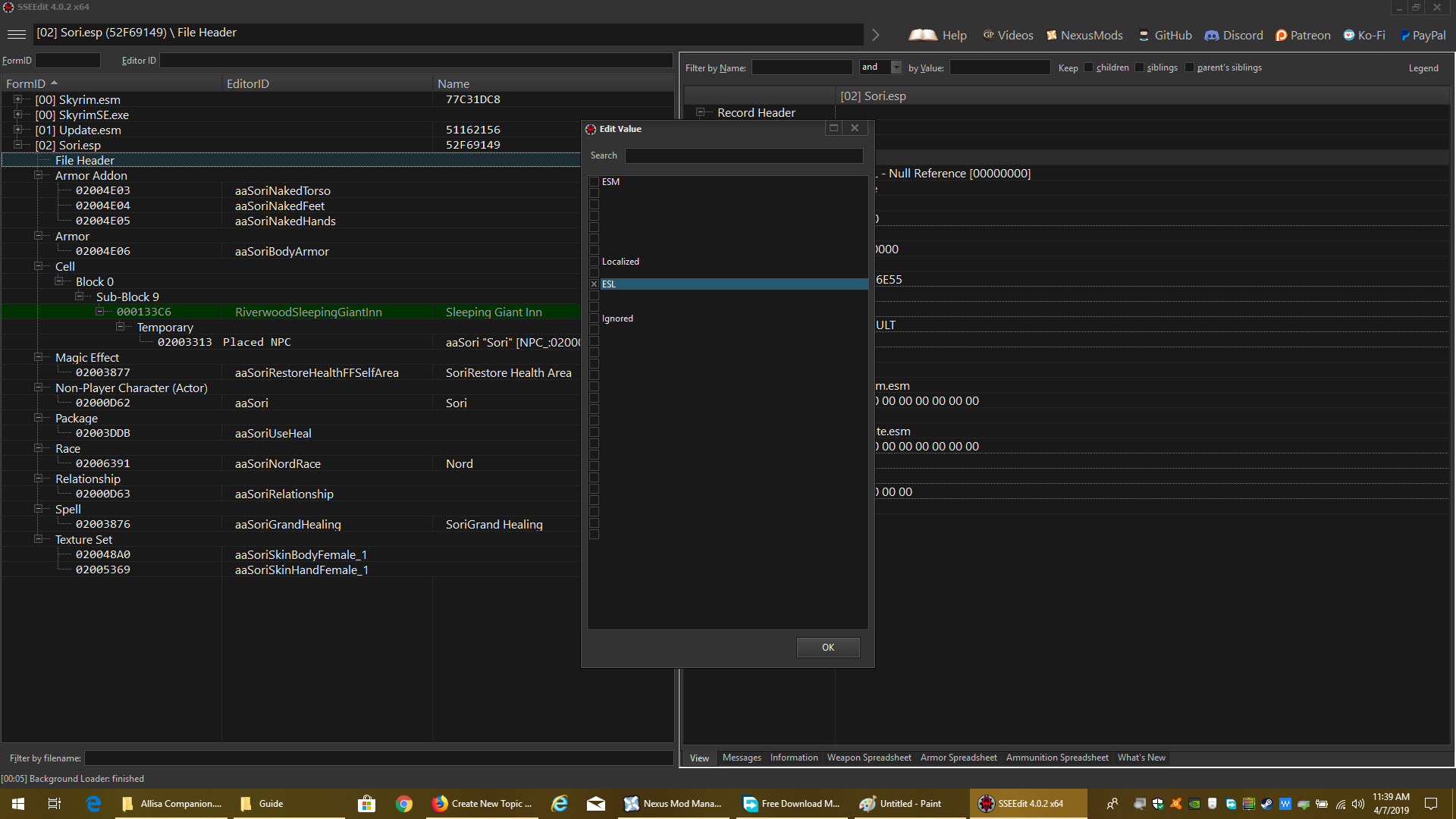The width and height of the screenshot is (1456, 819).
Task: Open the GitHub link icon
Action: coord(1144,35)
